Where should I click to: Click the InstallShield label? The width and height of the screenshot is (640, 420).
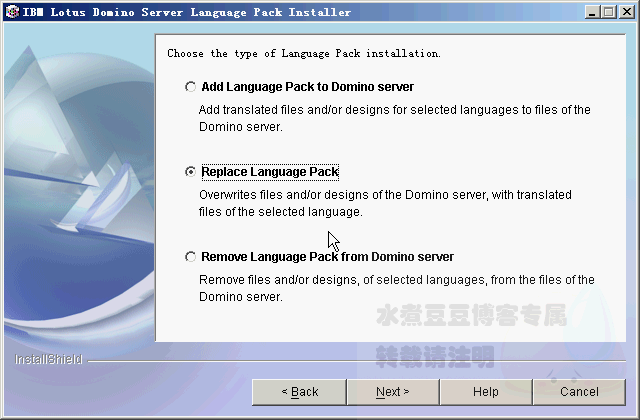click(49, 359)
